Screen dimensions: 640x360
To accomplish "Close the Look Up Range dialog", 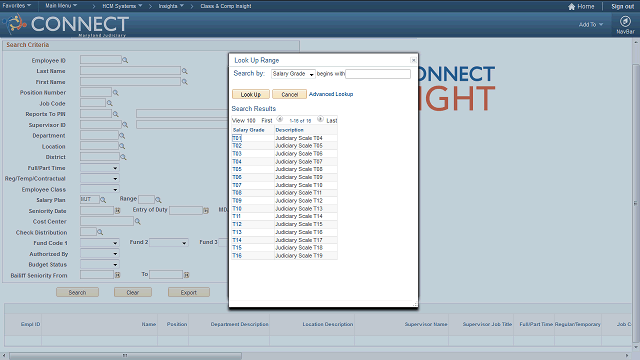I will point(413,60).
